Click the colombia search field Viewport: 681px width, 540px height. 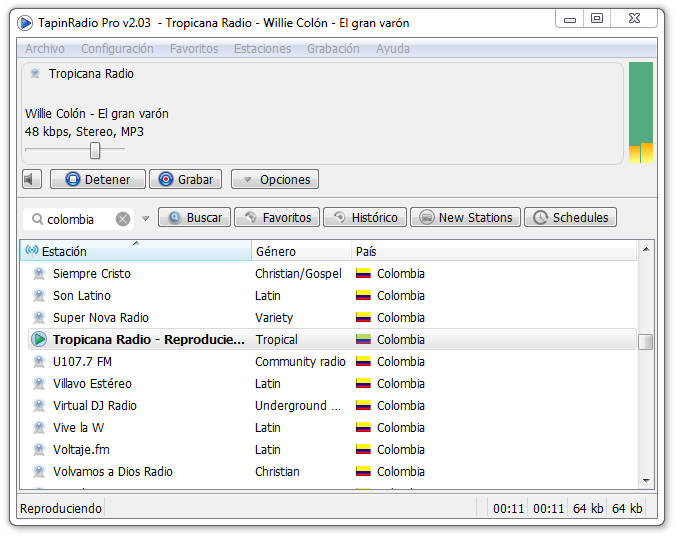click(78, 219)
